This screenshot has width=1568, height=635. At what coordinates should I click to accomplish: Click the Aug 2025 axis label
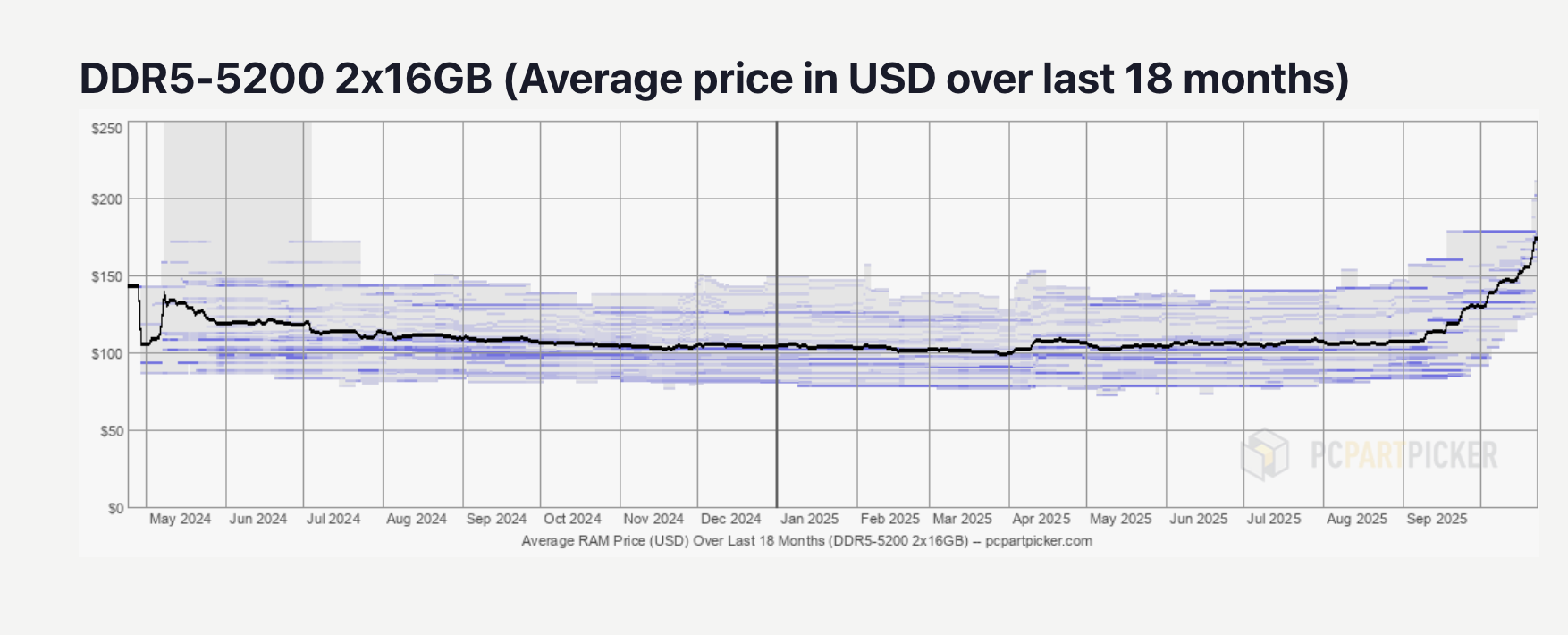pyautogui.click(x=1357, y=519)
